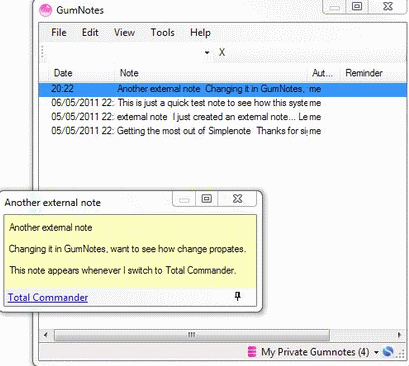Close the Another external note popup

tap(237, 199)
